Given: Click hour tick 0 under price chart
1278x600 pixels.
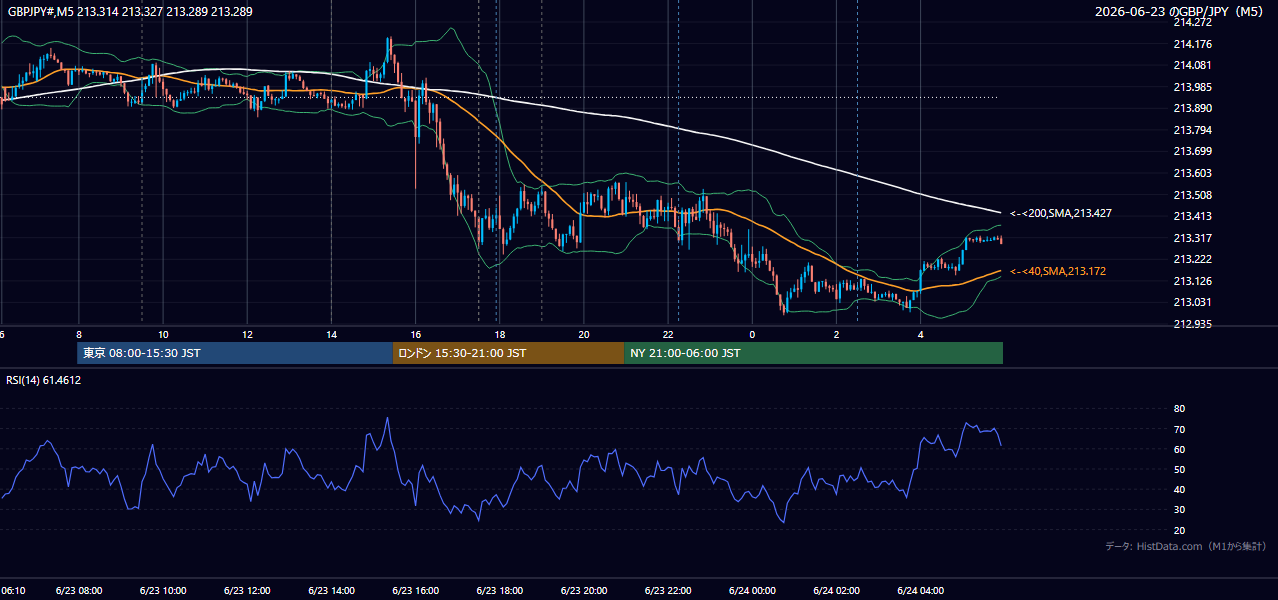Looking at the screenshot, I should pyautogui.click(x=752, y=334).
